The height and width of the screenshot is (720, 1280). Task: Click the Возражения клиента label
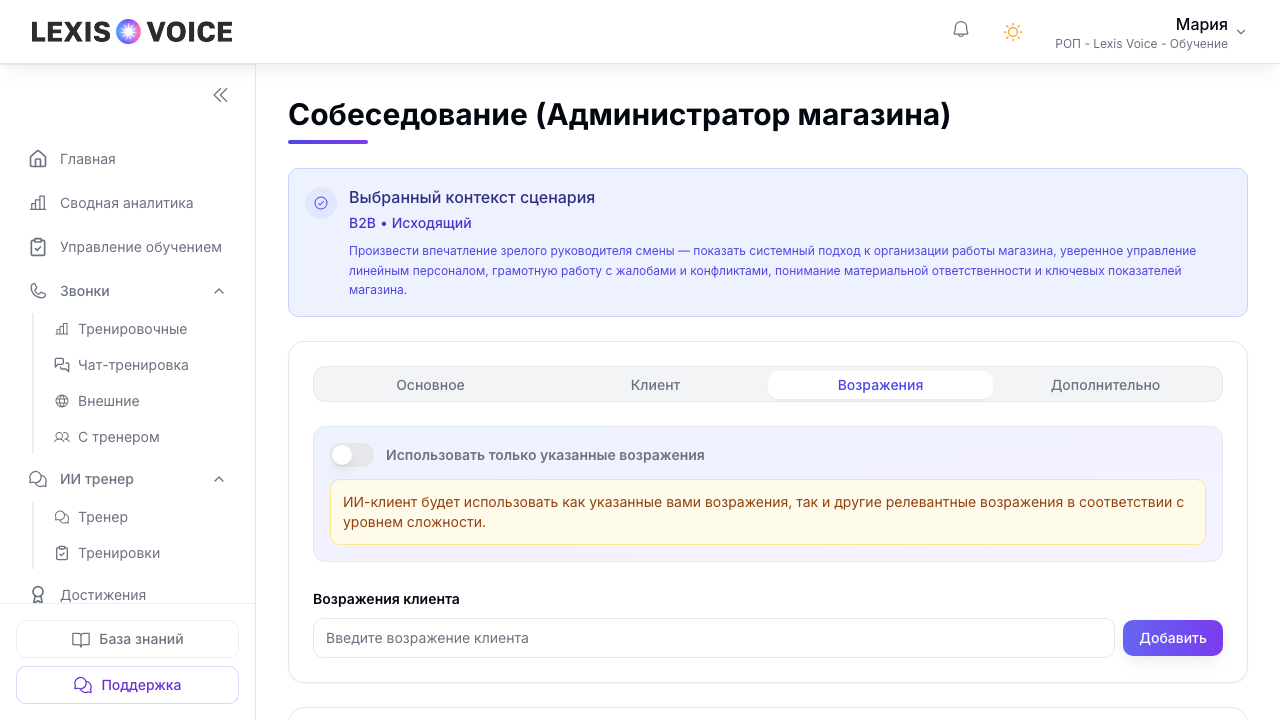point(386,599)
